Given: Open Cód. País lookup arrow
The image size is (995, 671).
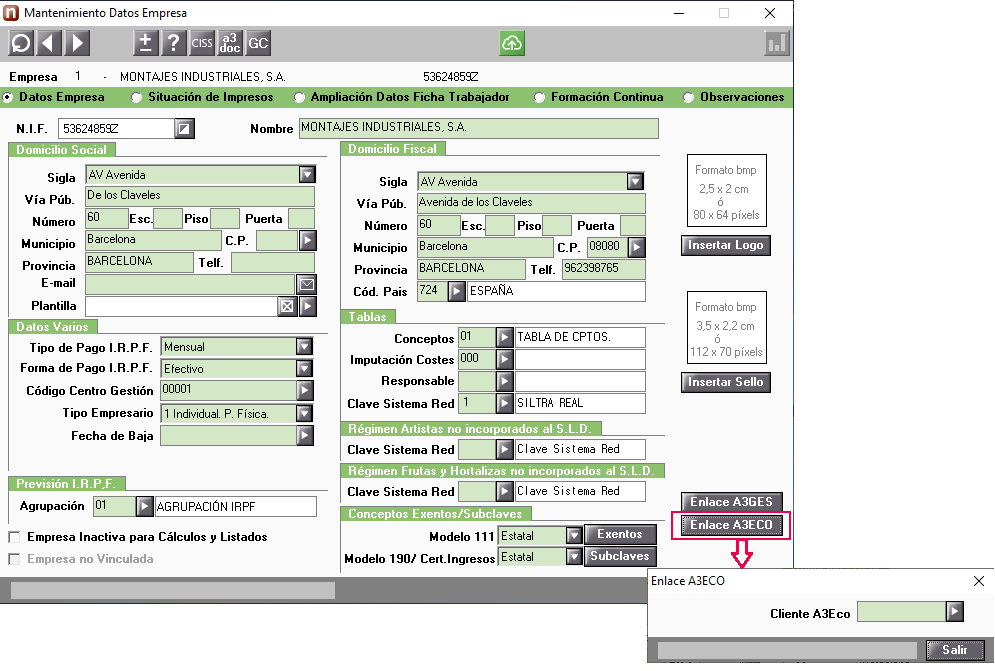Looking at the screenshot, I should tap(456, 291).
